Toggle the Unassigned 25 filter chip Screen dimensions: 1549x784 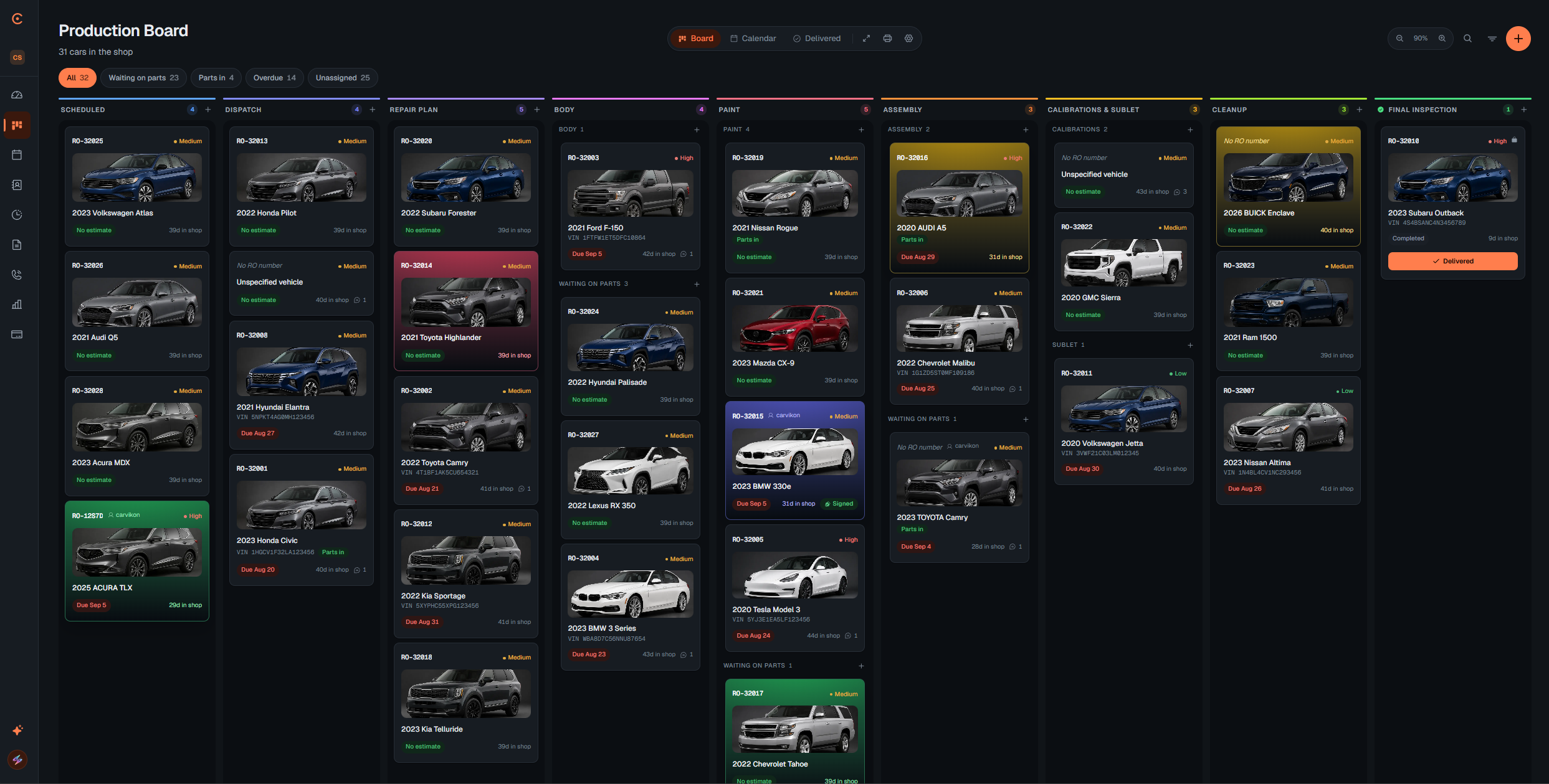coord(343,78)
